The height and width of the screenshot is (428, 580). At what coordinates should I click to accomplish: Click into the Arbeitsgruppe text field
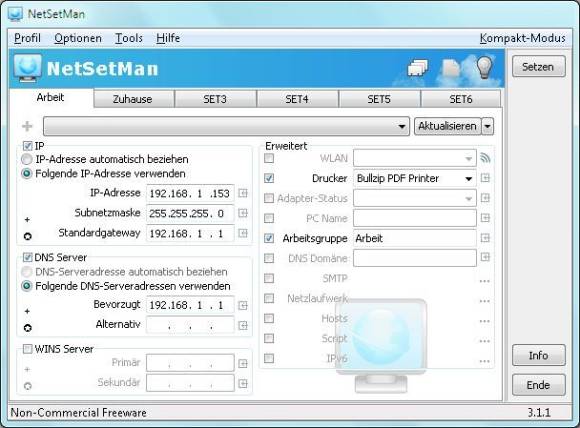[415, 238]
